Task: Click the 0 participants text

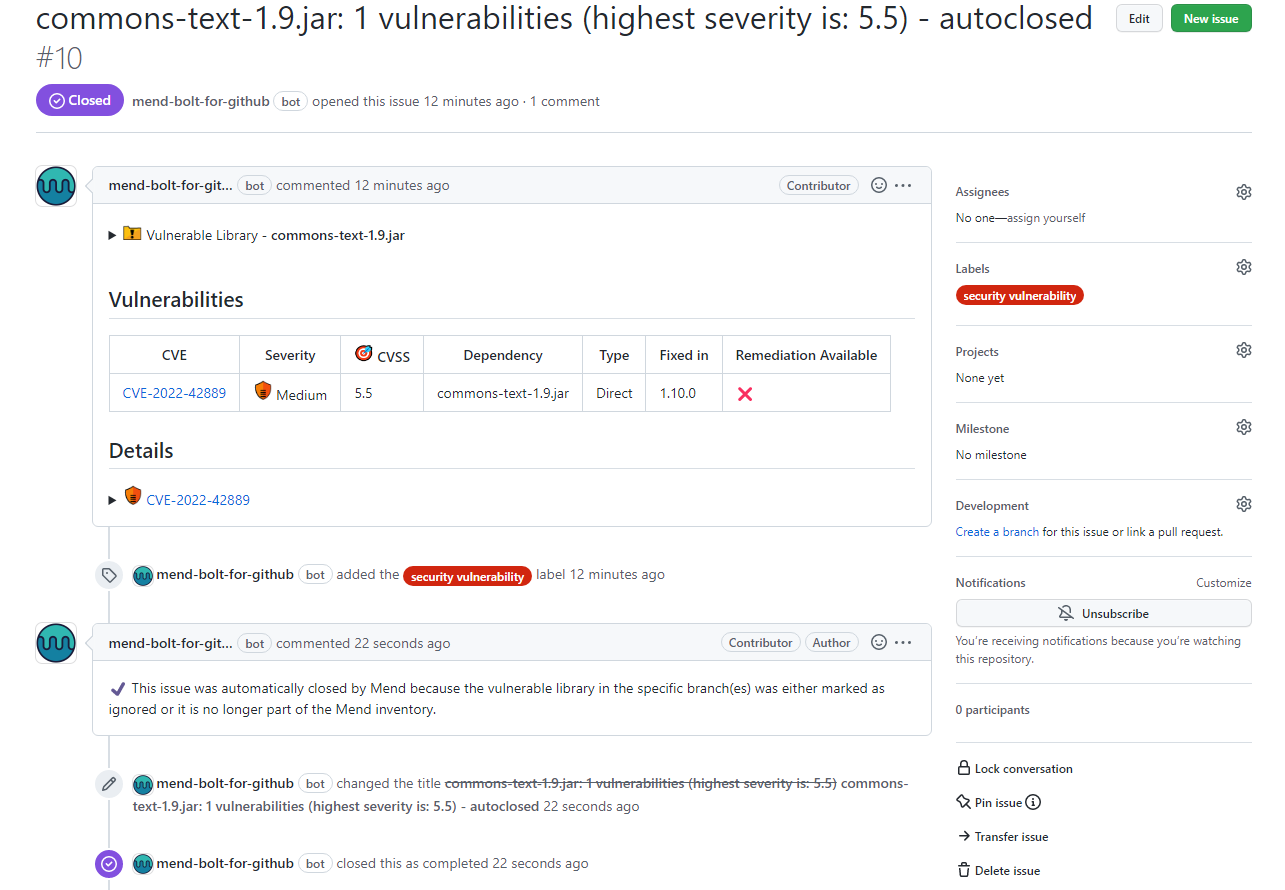Action: click(992, 710)
